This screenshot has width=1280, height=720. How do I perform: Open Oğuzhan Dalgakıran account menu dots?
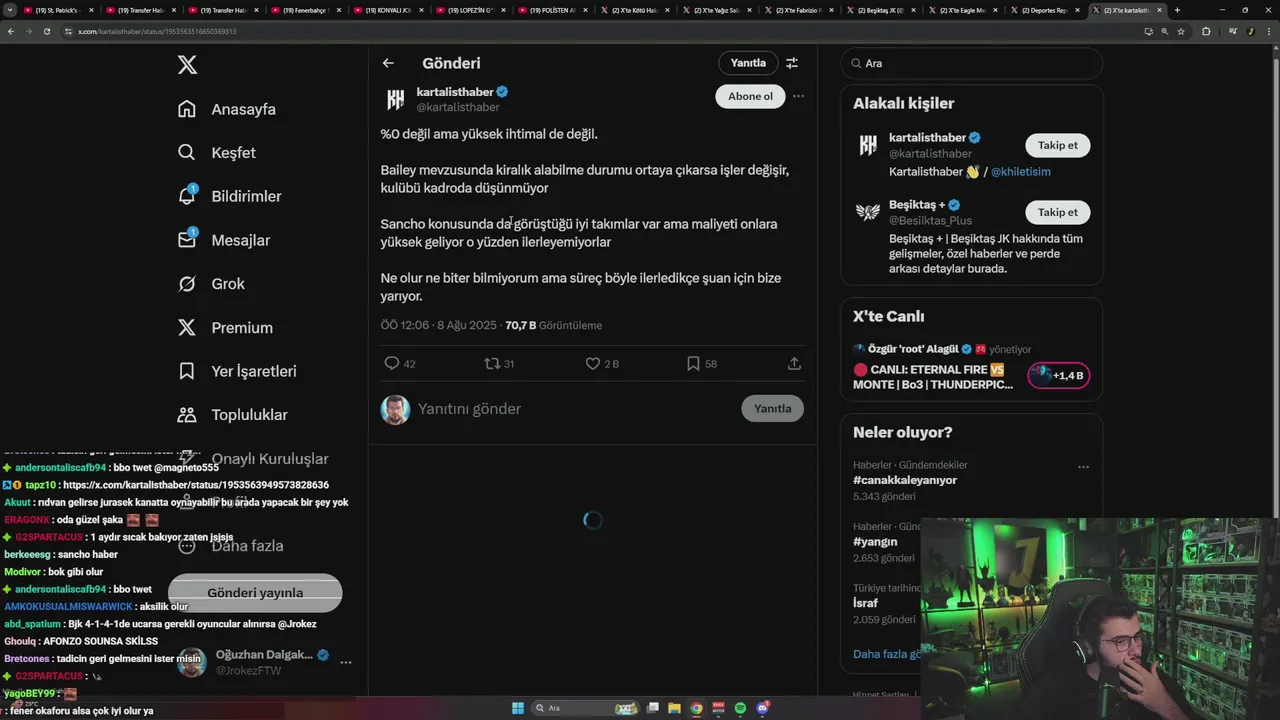[x=346, y=662]
